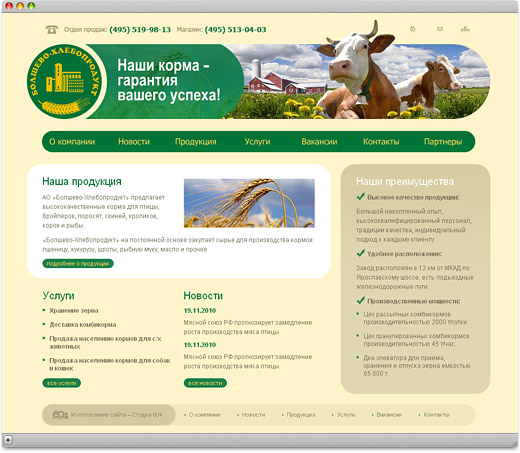Image resolution: width=520 pixels, height=453 pixels.
Task: Go to the Контакты menu section
Action: tap(381, 142)
